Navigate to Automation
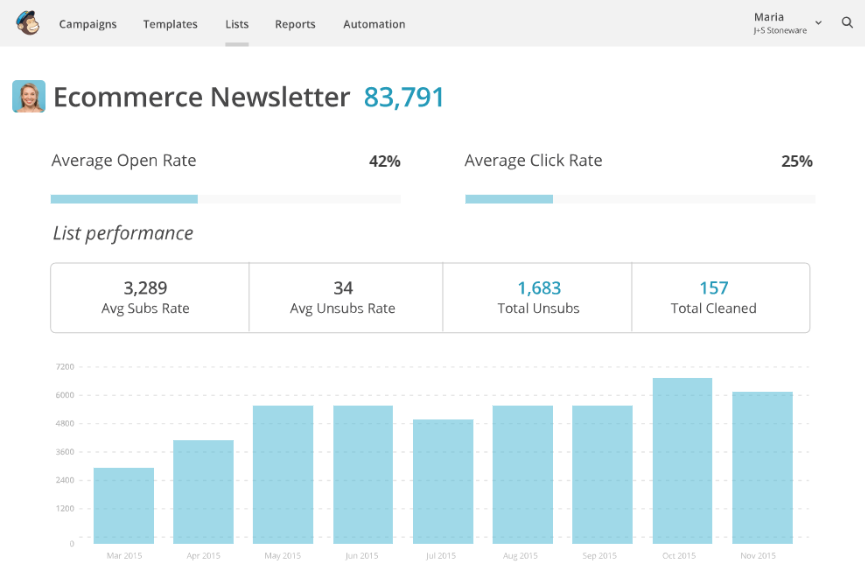The width and height of the screenshot is (865, 583). 374,24
